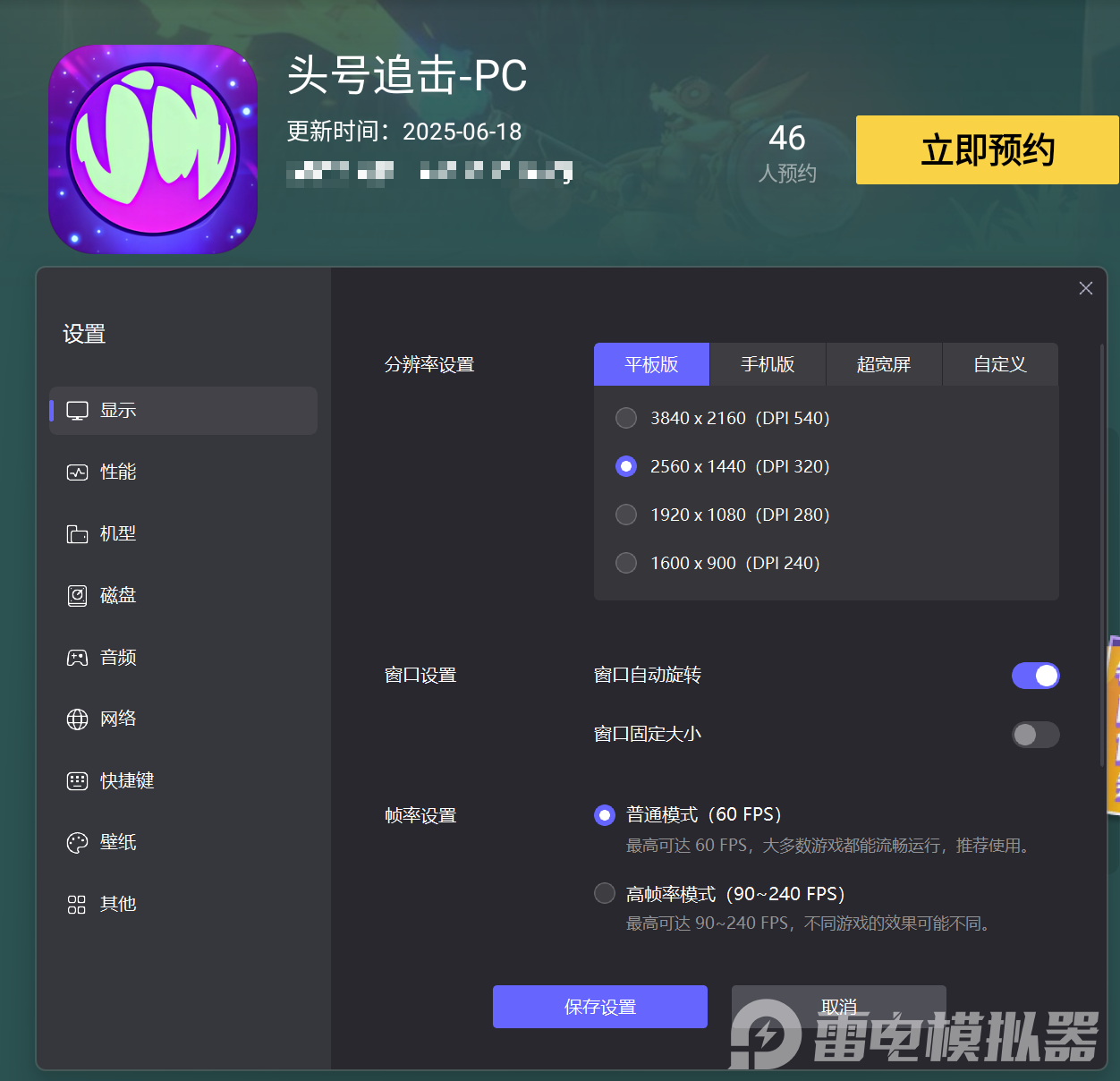1120x1081 pixels.
Task: Disable 窗口自动旋转 toggle
Action: pyautogui.click(x=1035, y=676)
